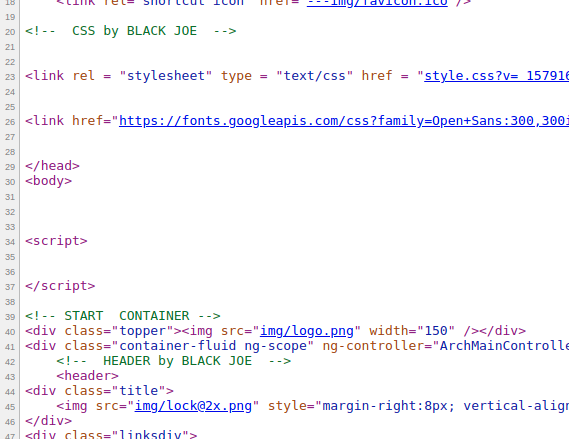Follow the img/lock@2x.png source link
This screenshot has height=439, width=569.
pos(193,406)
